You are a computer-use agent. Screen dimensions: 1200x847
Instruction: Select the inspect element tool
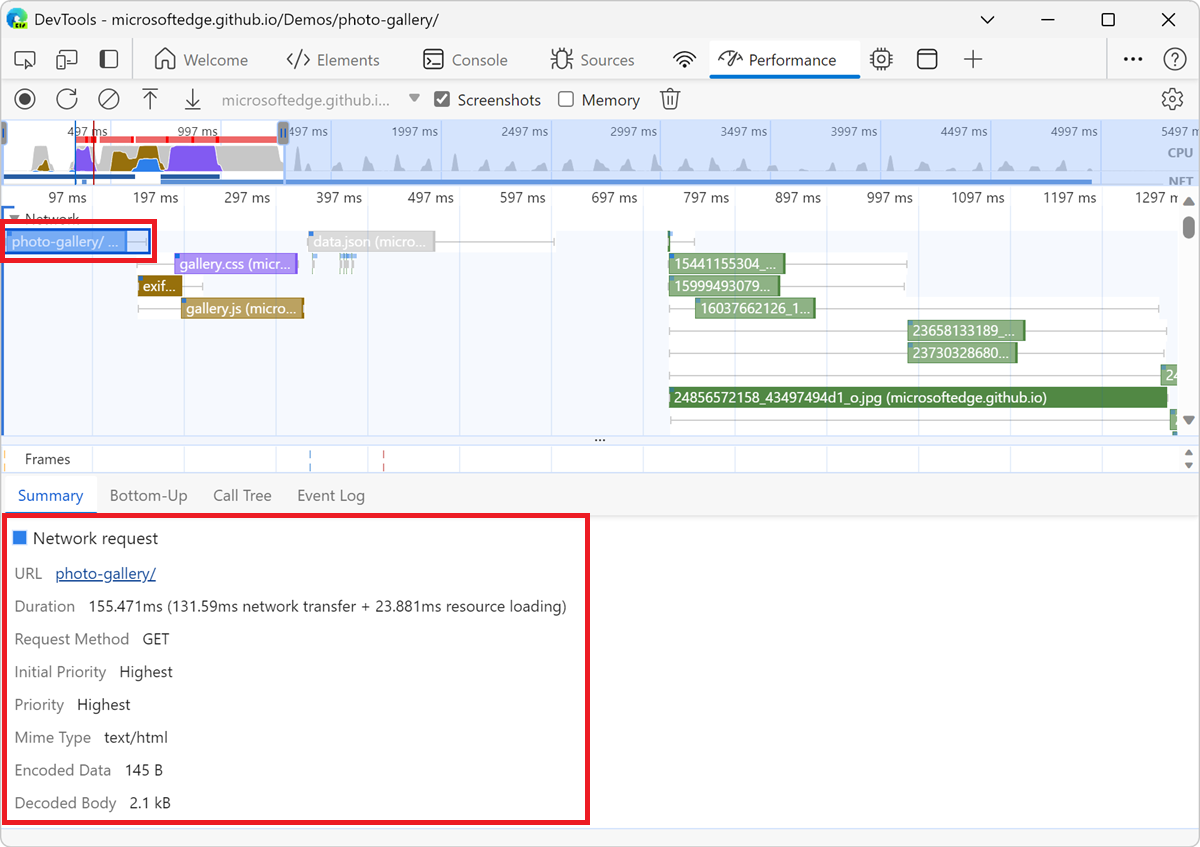tap(25, 60)
